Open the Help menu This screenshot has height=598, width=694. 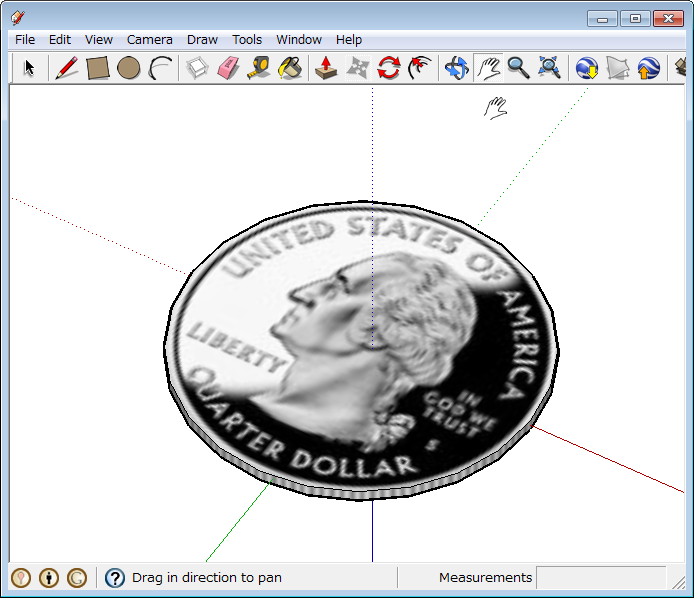349,40
